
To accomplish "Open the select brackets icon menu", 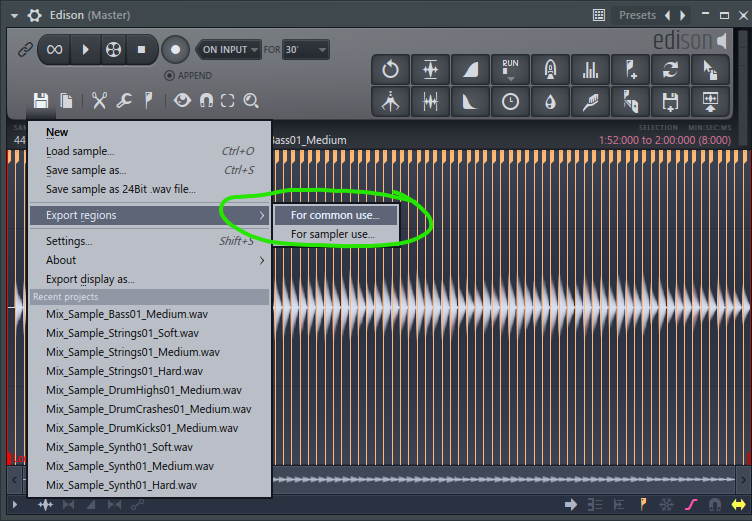I will (x=228, y=101).
